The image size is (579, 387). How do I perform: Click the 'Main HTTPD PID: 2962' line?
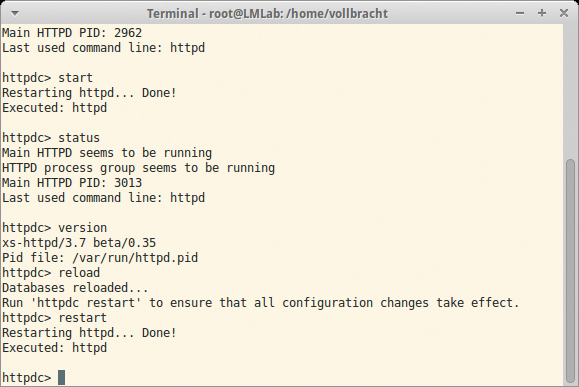point(72,33)
